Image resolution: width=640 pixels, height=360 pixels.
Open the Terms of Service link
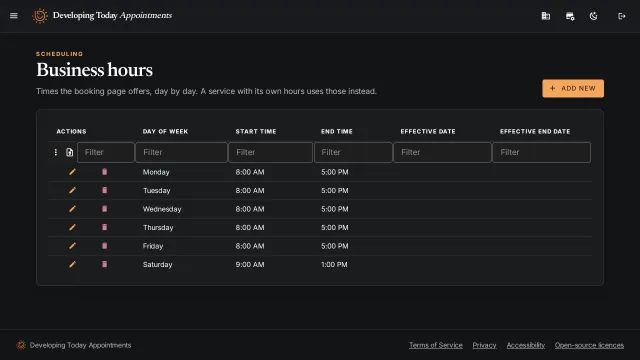click(x=436, y=345)
